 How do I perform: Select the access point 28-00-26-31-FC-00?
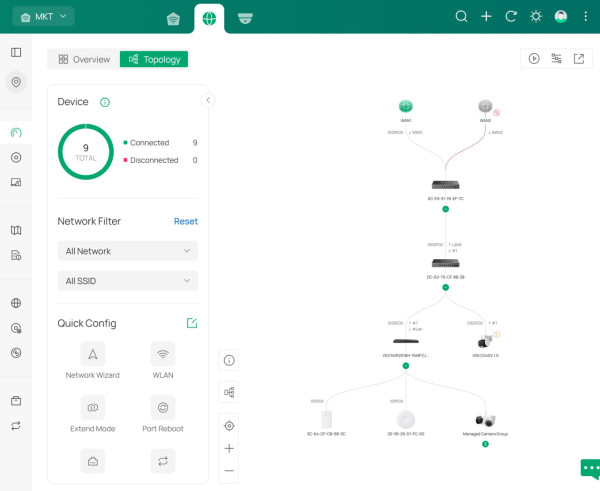[405, 420]
